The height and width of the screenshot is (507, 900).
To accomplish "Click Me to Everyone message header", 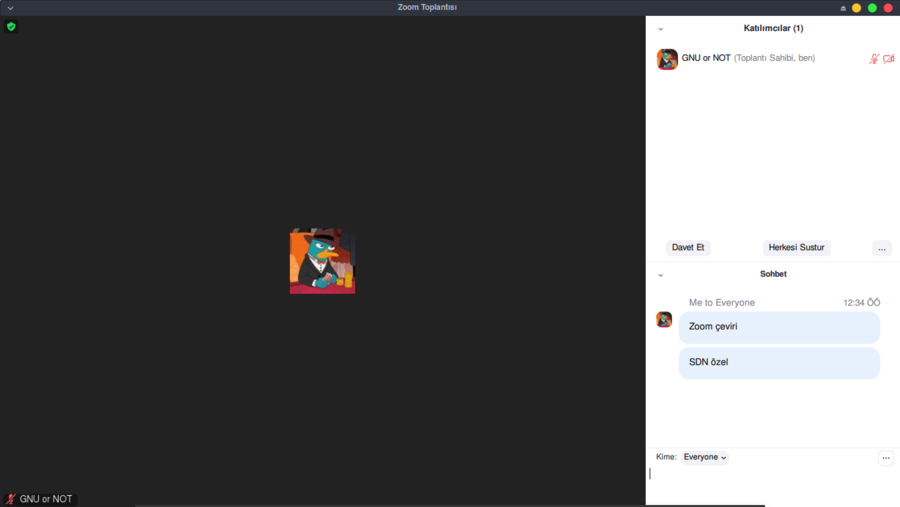I will [x=721, y=303].
